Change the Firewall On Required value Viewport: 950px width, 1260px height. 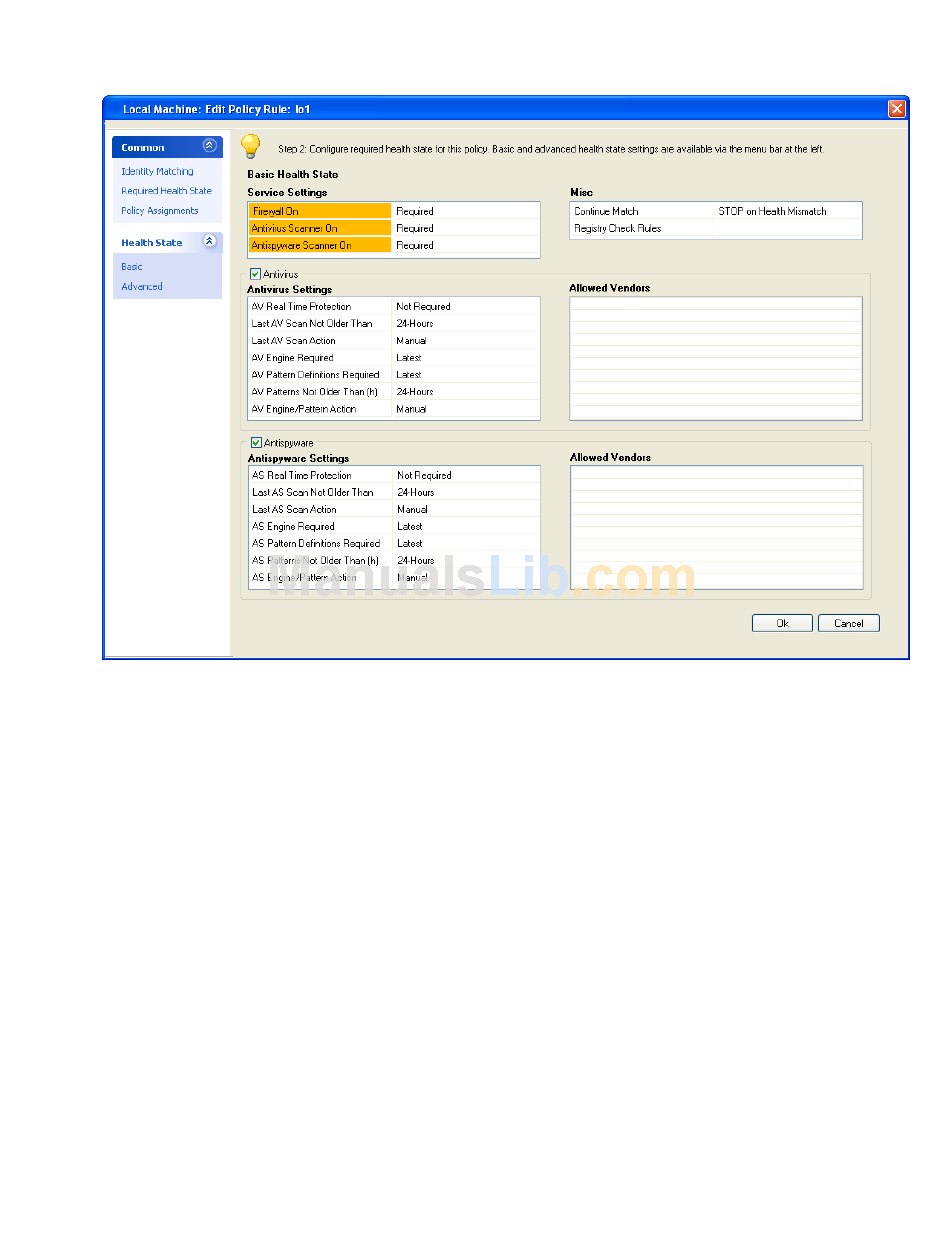coord(465,212)
